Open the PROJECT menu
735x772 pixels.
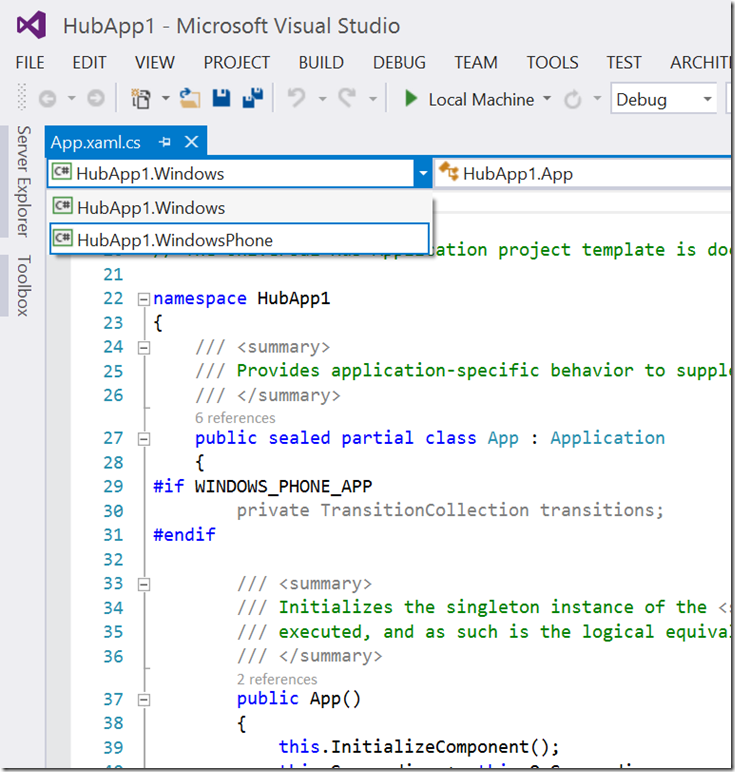click(x=237, y=63)
